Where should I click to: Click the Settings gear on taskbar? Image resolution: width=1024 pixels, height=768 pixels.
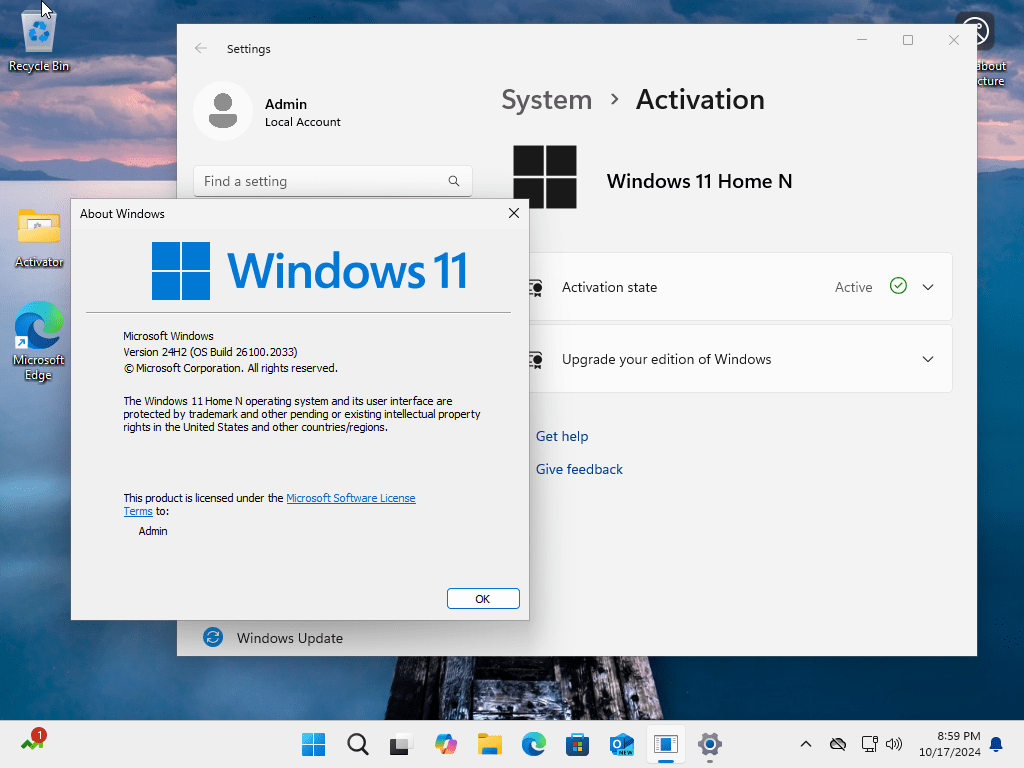(709, 744)
